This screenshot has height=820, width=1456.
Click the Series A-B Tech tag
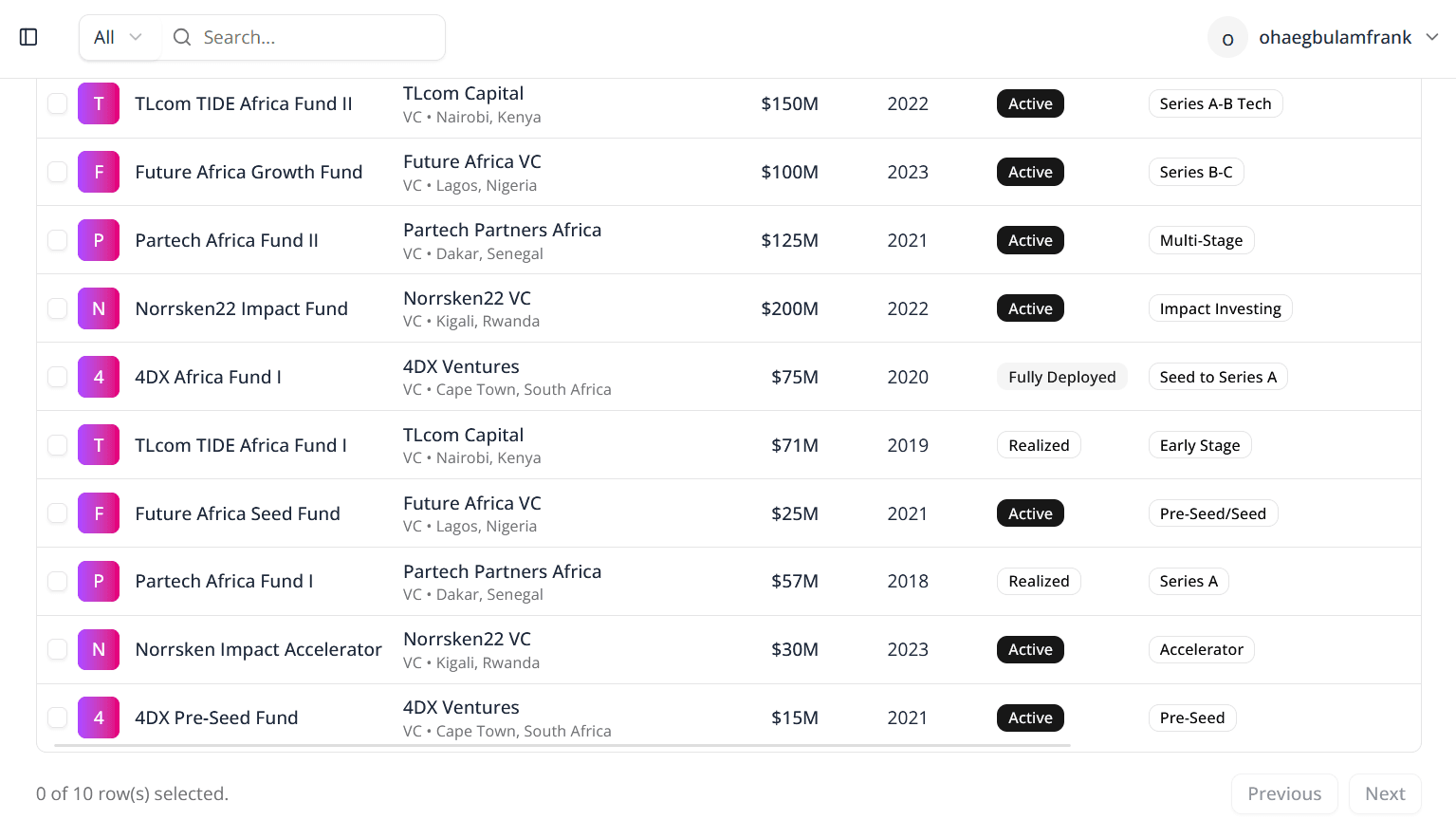click(1215, 103)
